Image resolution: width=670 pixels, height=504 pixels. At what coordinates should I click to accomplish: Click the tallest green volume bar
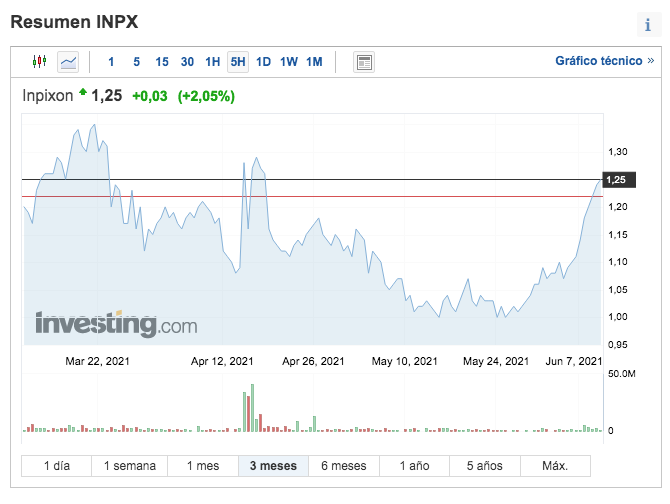(x=253, y=407)
